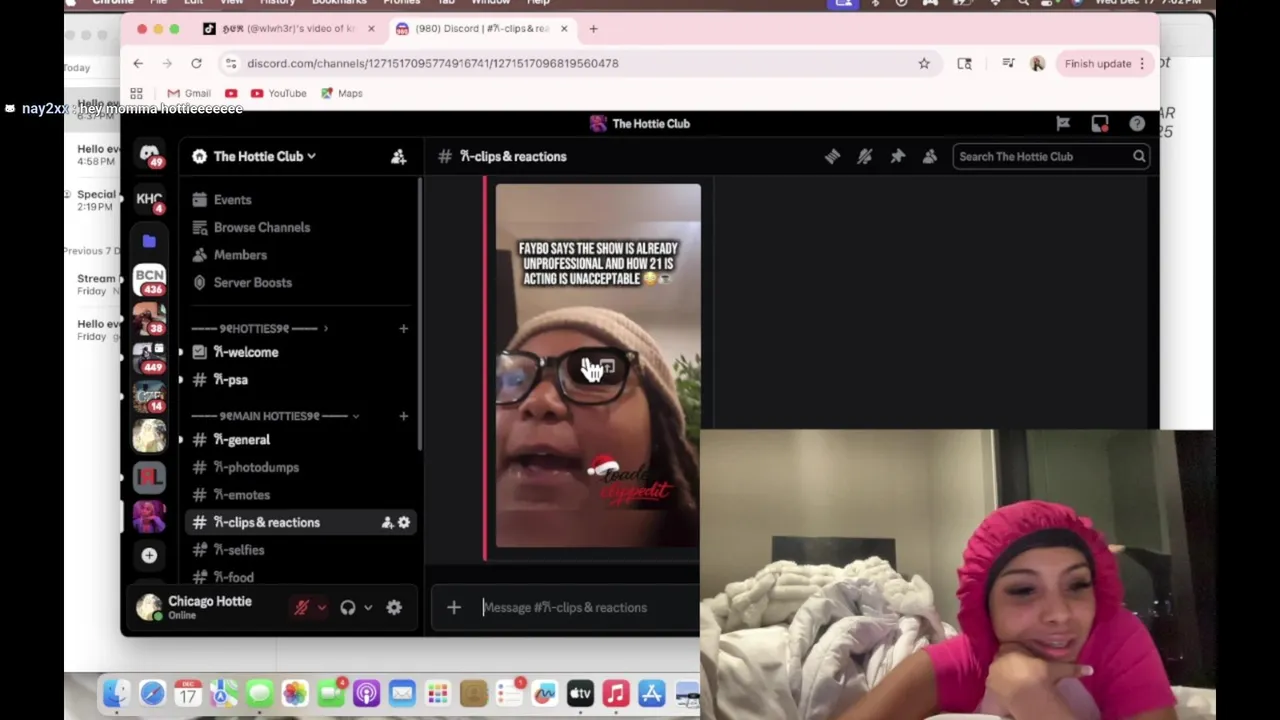Toggle microphone mute in user panel
The height and width of the screenshot is (720, 1280).
point(301,607)
